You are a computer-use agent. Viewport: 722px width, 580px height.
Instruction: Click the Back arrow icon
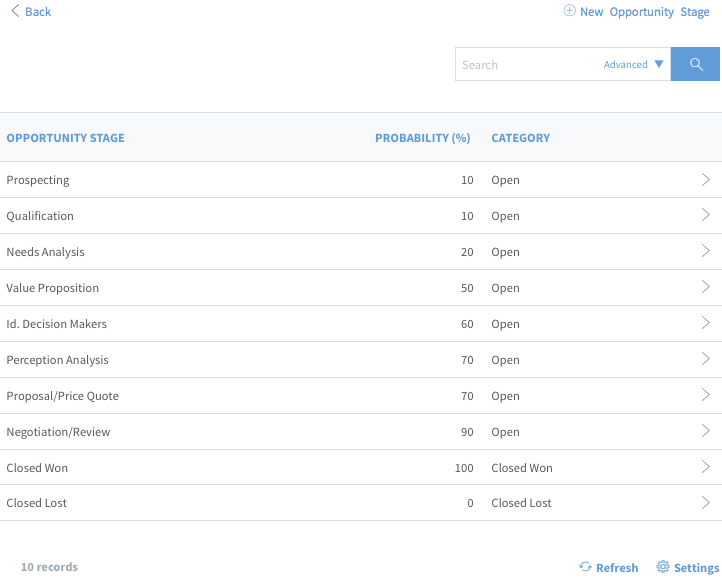tap(15, 11)
